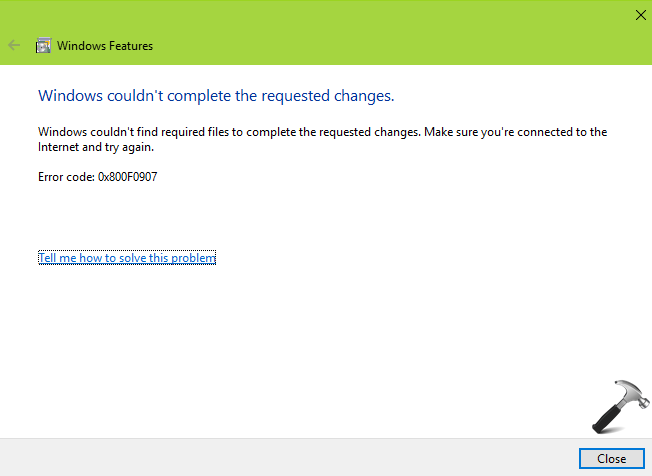Image resolution: width=652 pixels, height=476 pixels.
Task: Click the gray footer bar beside Close
Action: [x=287, y=457]
